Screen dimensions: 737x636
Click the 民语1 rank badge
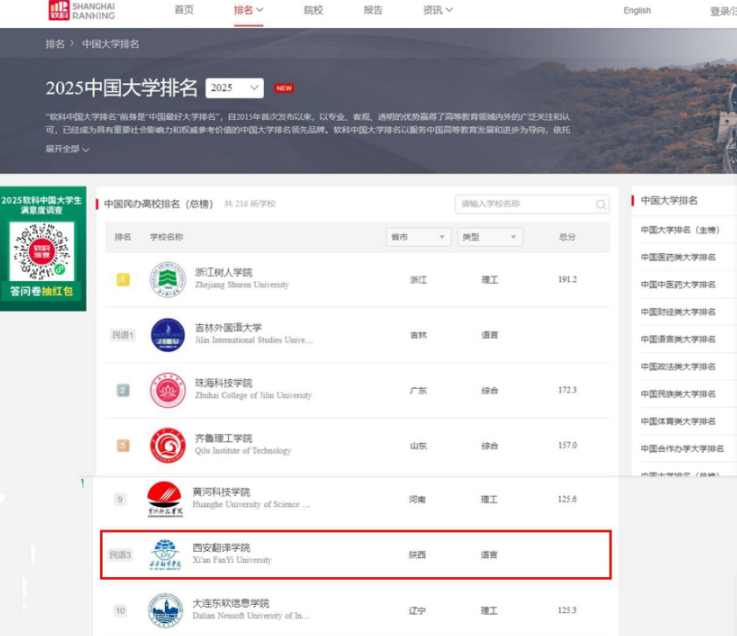(123, 335)
